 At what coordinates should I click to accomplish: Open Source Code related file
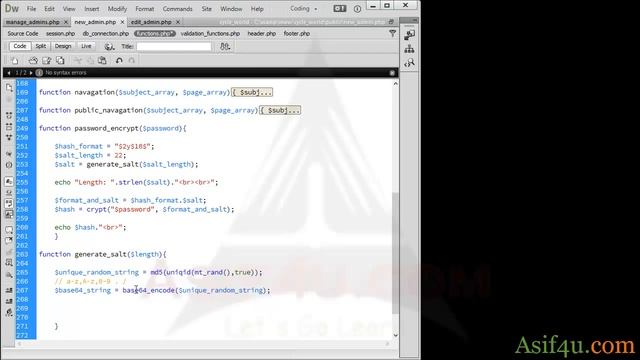coord(23,33)
